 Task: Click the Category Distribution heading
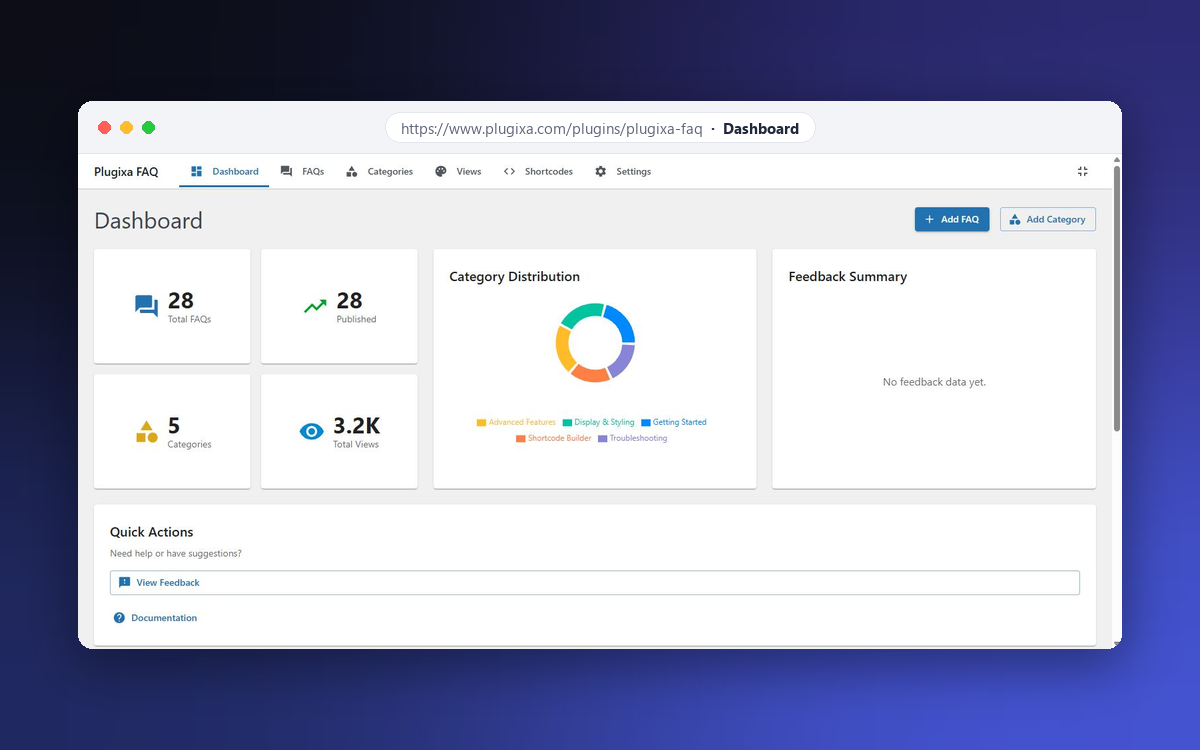click(x=514, y=277)
